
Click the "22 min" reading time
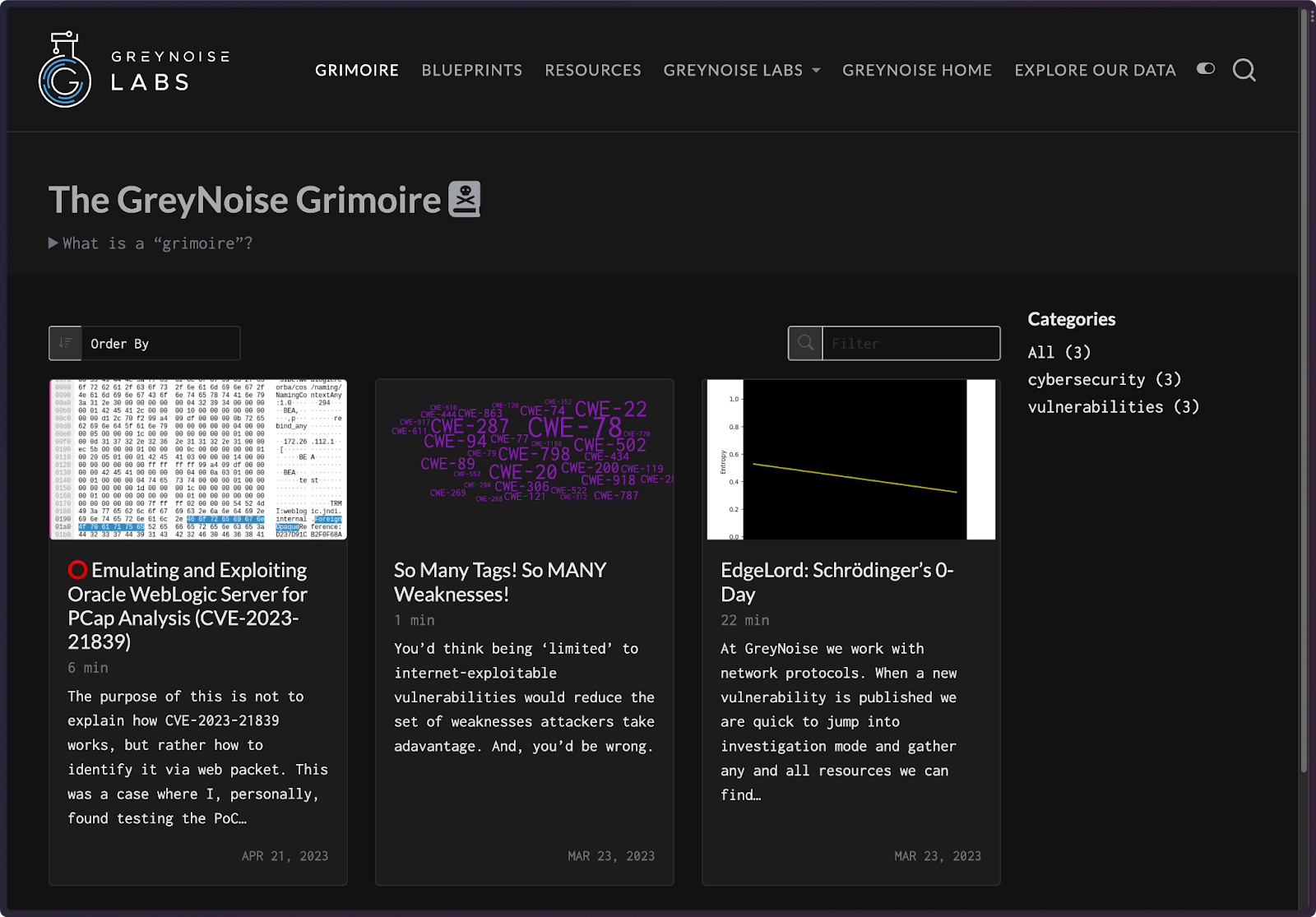(x=745, y=620)
